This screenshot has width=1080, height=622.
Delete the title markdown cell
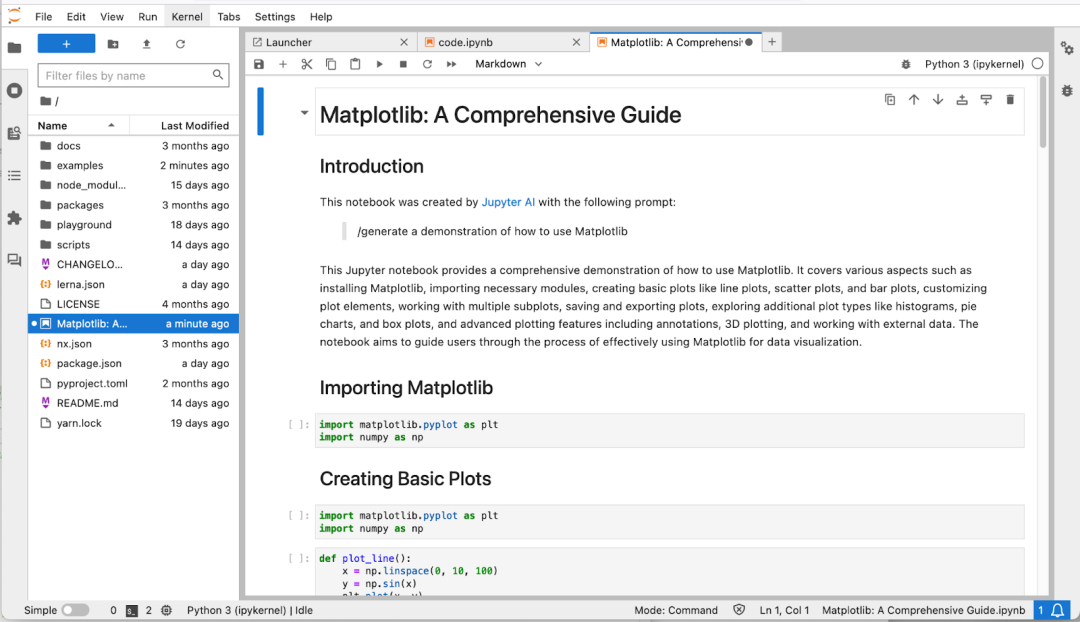pyautogui.click(x=1010, y=99)
